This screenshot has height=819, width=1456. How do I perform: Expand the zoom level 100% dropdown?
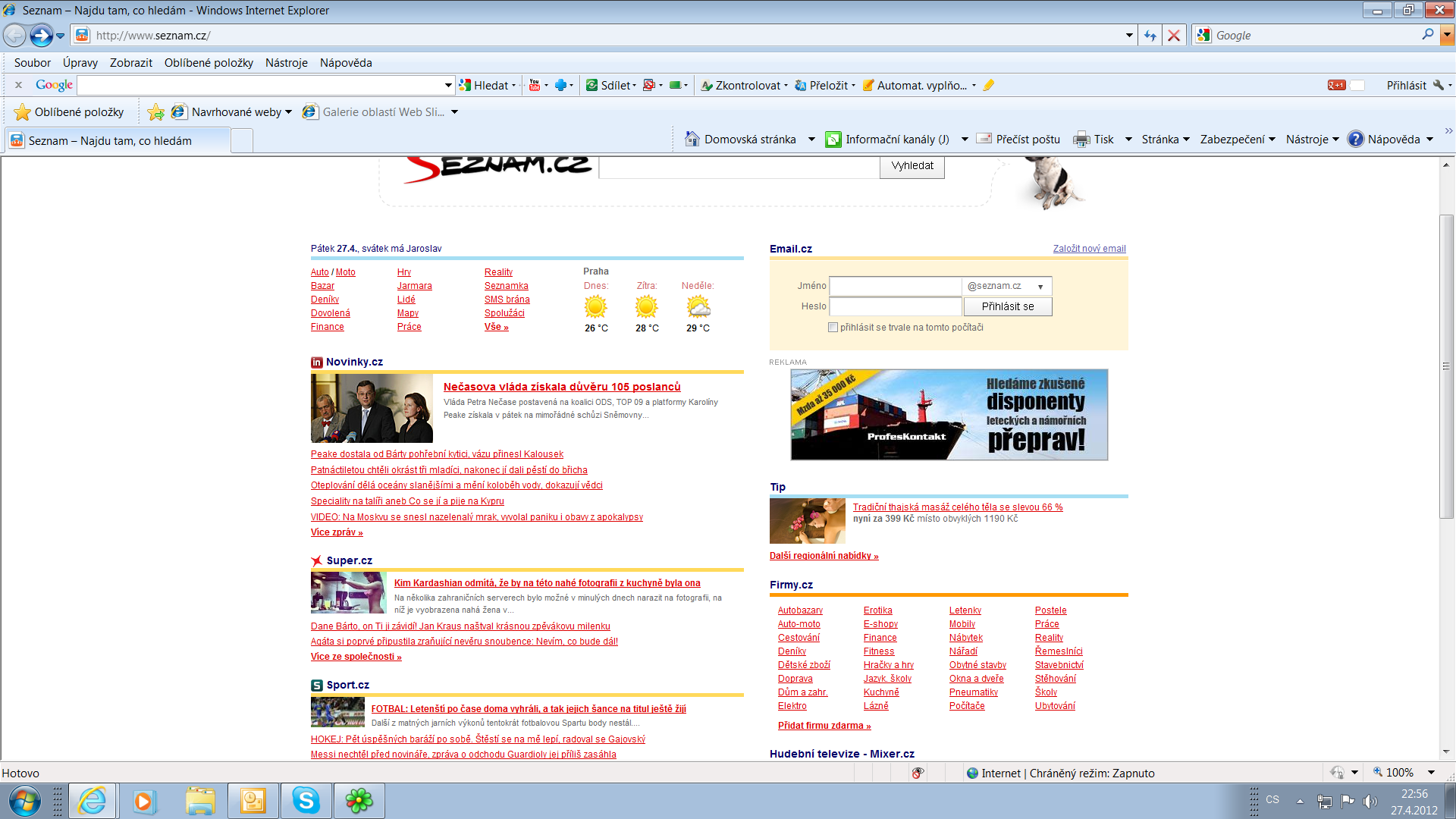tap(1431, 773)
